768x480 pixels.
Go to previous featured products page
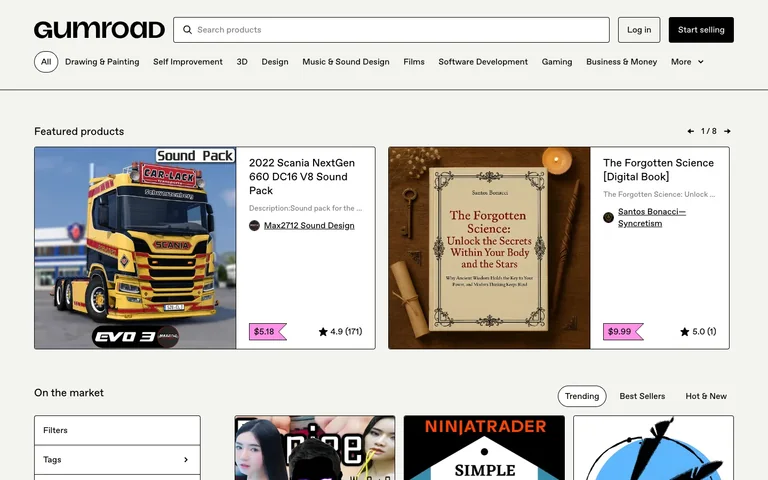[691, 131]
